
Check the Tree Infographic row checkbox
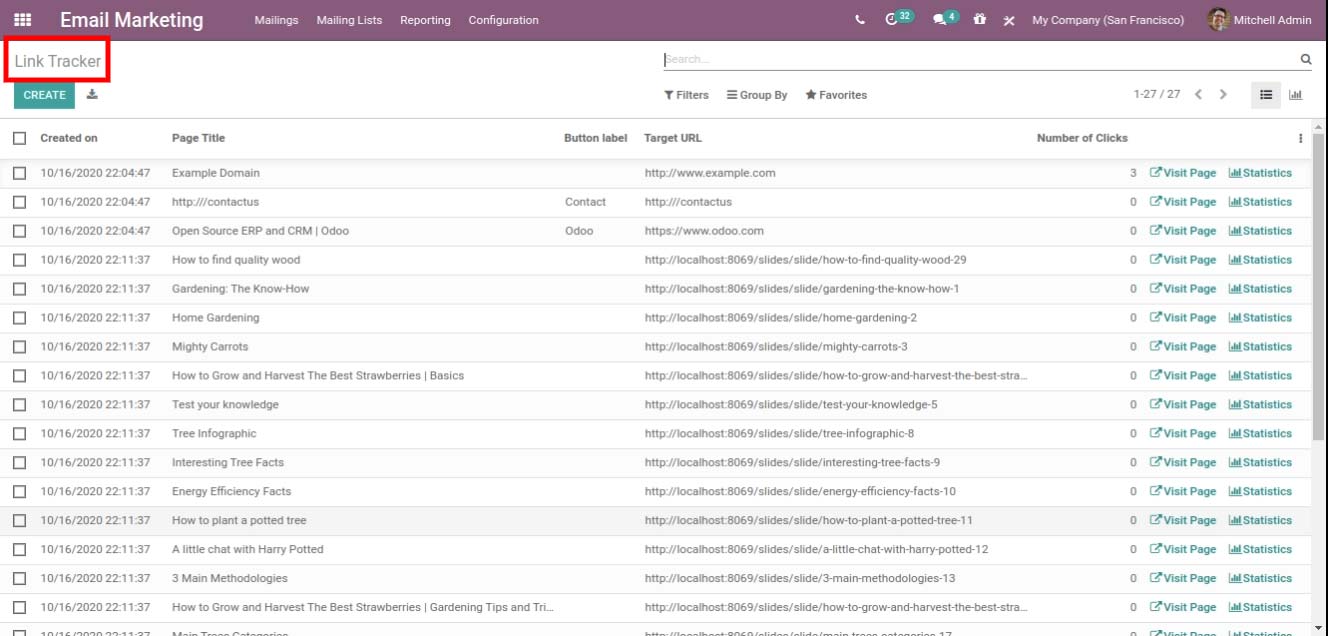point(19,434)
